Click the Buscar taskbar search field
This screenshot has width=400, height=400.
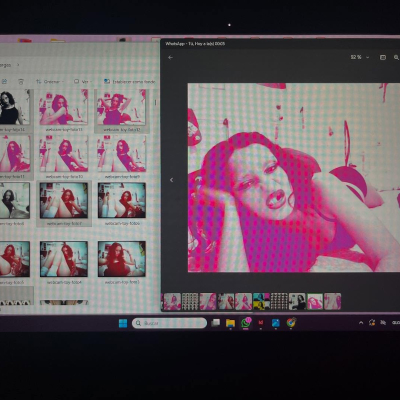coord(169,323)
